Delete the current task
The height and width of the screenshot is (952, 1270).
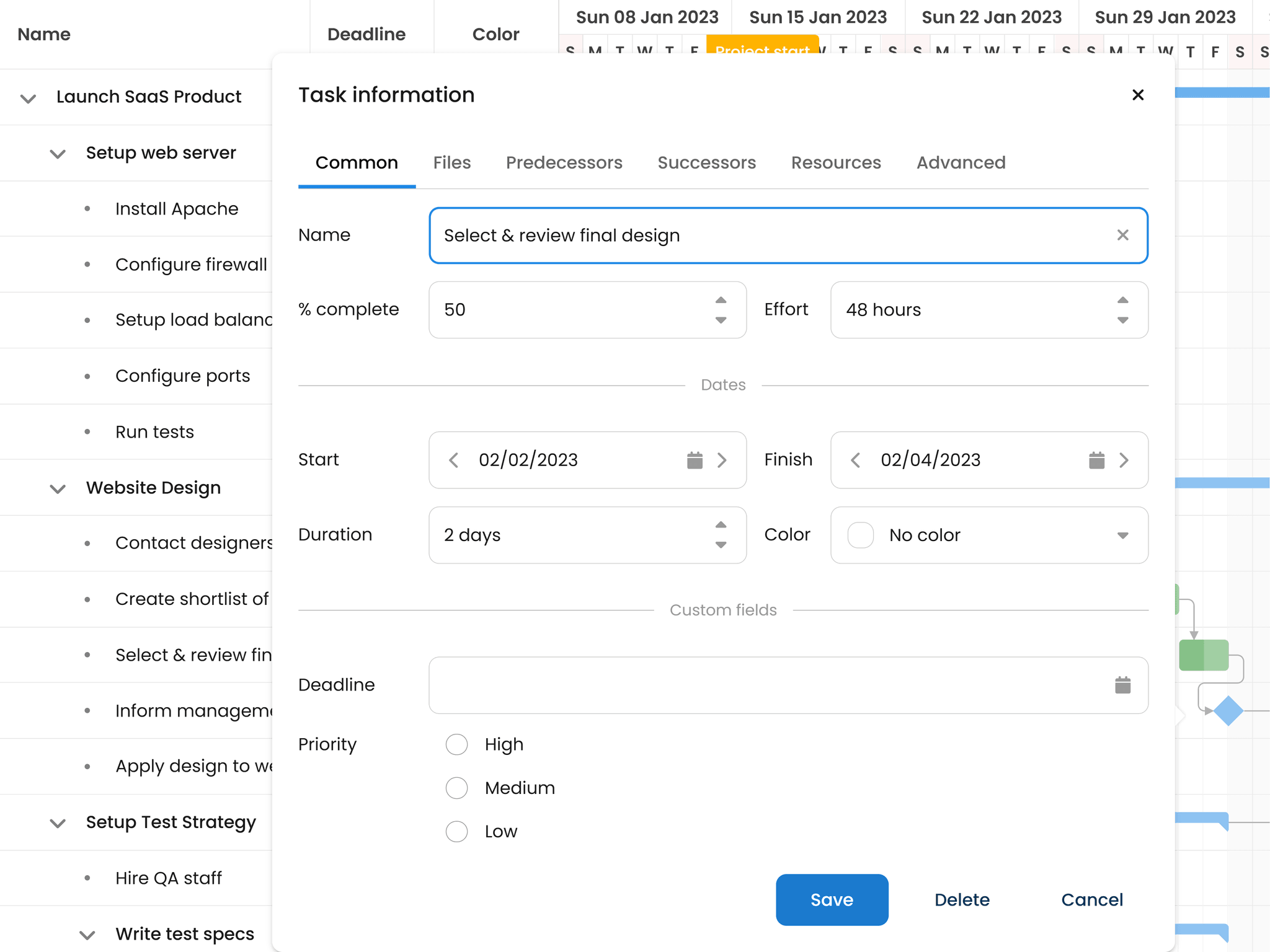[x=962, y=900]
